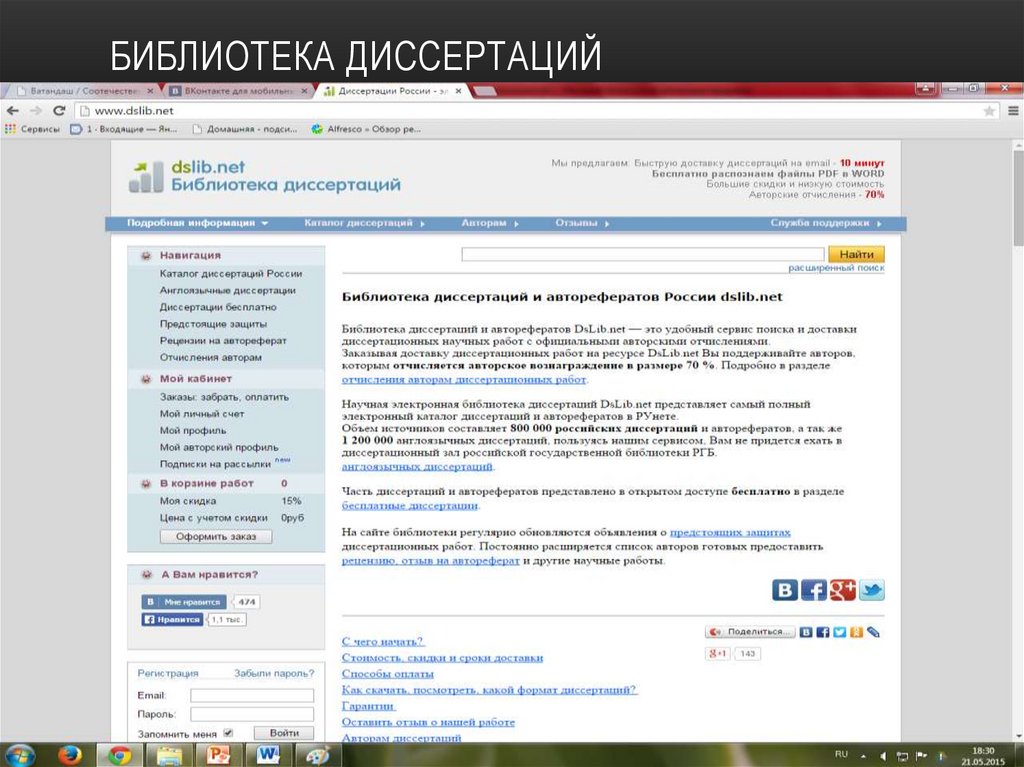Bookmark this page with the star icon
Image resolution: width=1024 pixels, height=767 pixels.
tap(989, 111)
